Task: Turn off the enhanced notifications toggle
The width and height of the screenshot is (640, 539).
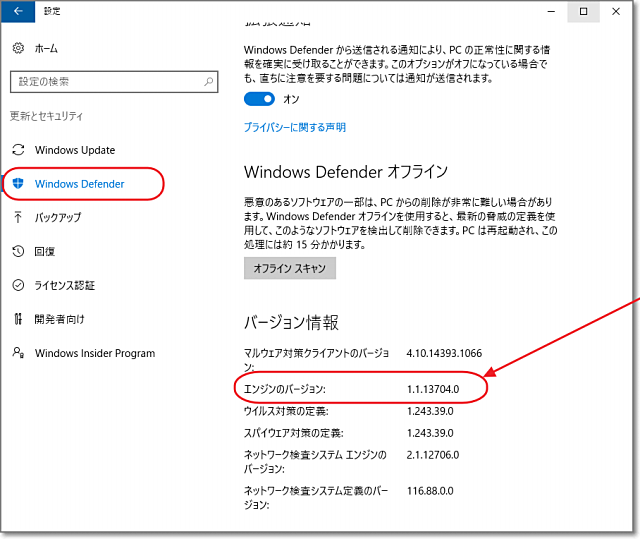Action: pyautogui.click(x=259, y=99)
